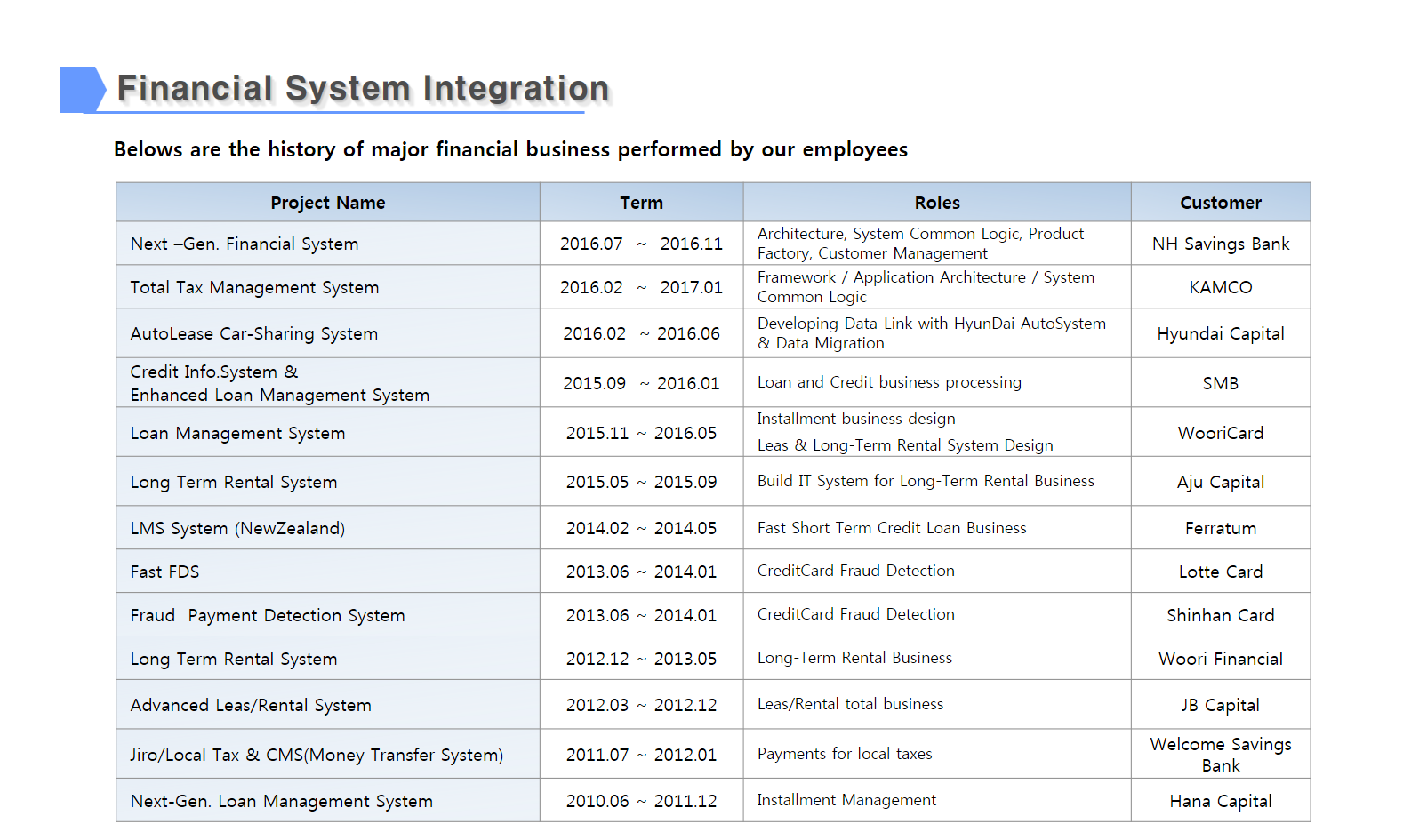This screenshot has width=1419, height=840.
Task: Click 'CreditCard Fraud Detection' in Shinhan Card row
Action: pos(856,614)
